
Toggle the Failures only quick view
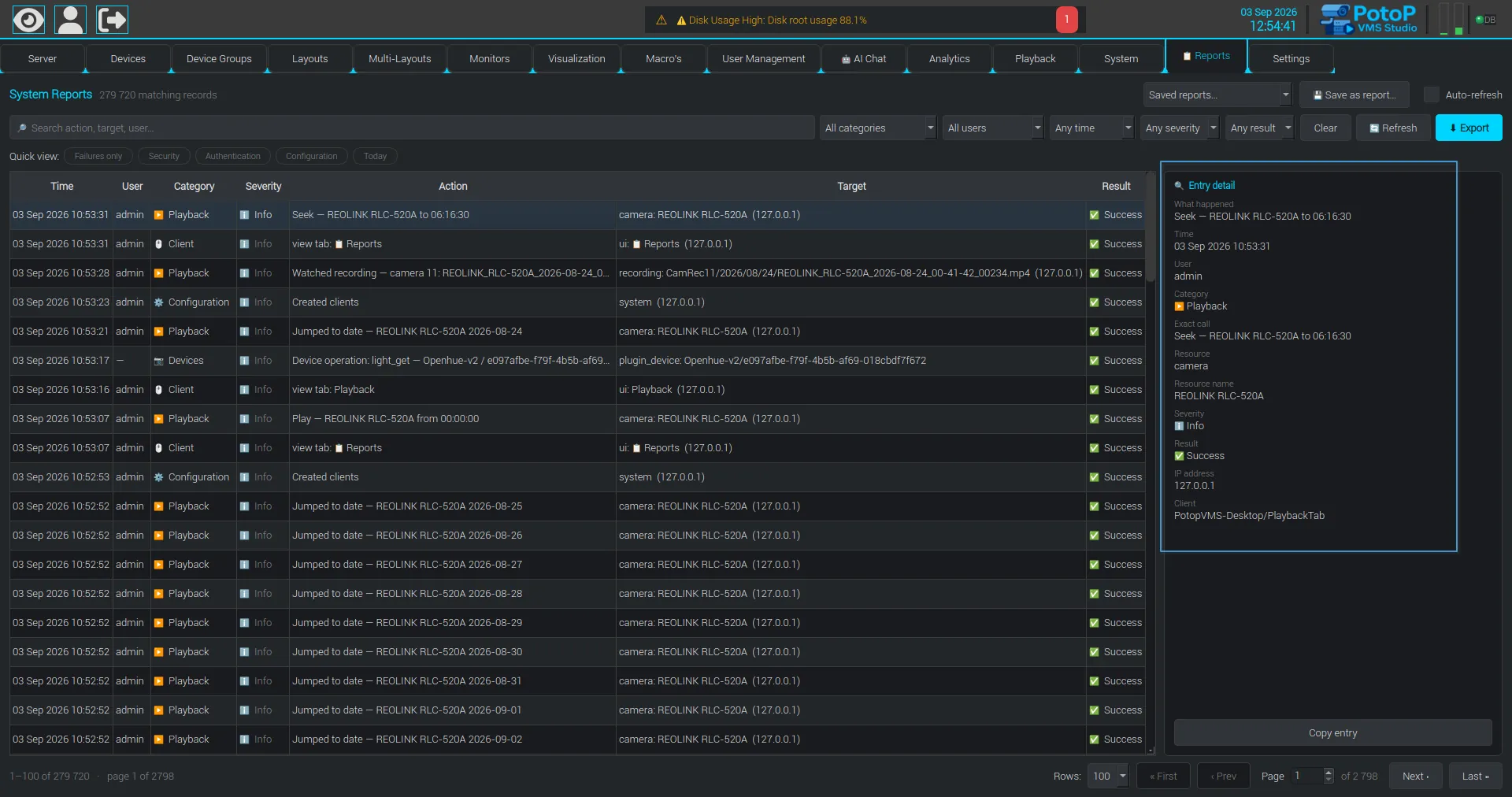tap(98, 156)
